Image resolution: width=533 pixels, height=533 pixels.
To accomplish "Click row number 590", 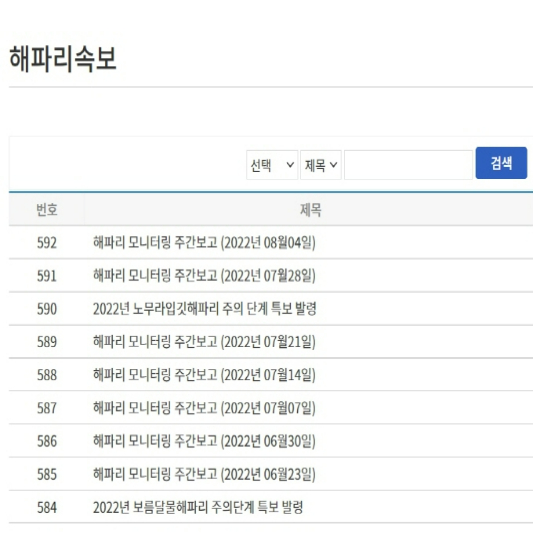I will point(47,309).
